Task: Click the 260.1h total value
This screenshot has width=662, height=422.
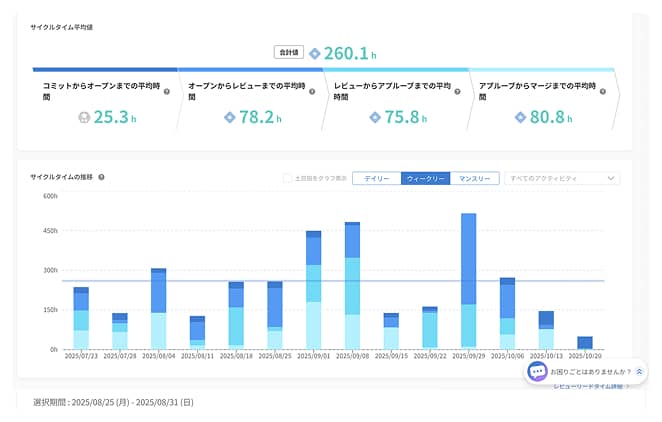Action: click(350, 54)
